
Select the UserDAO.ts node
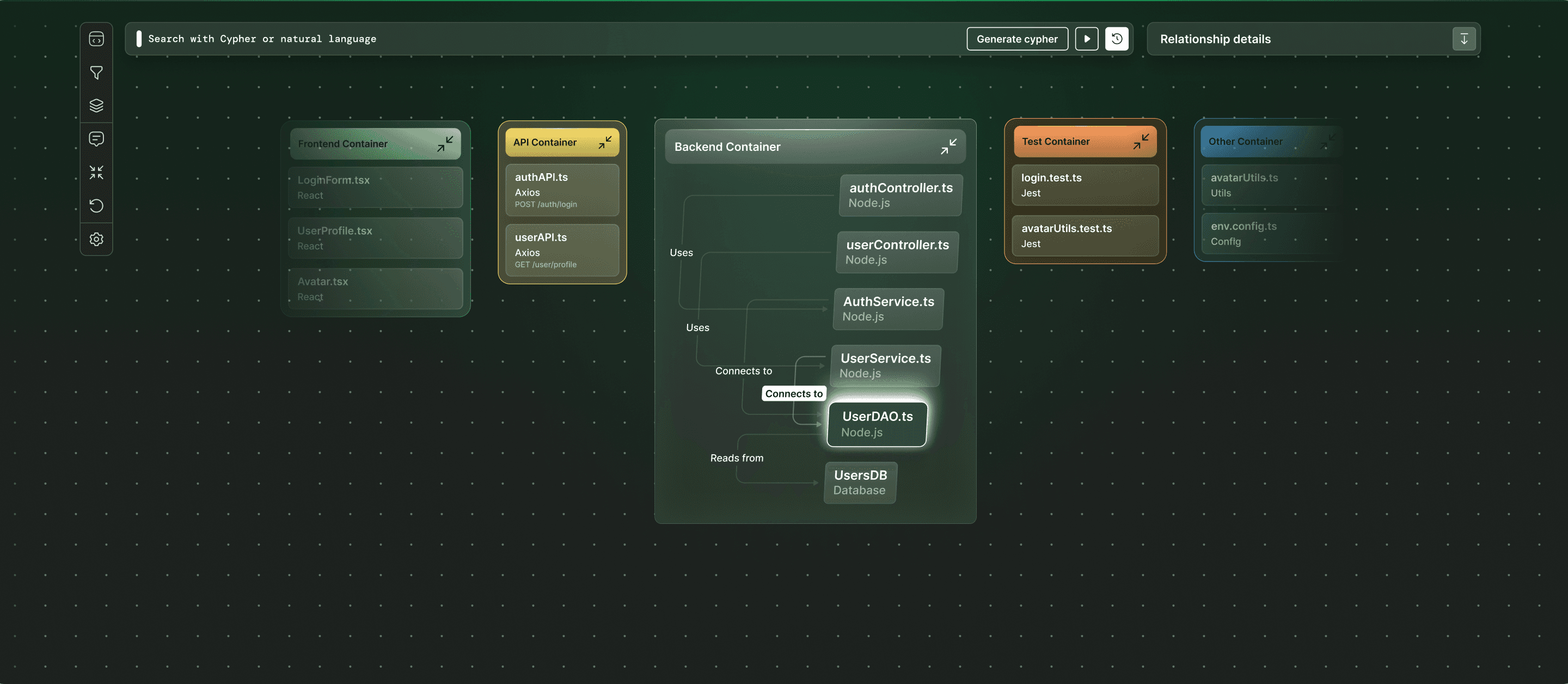(877, 424)
